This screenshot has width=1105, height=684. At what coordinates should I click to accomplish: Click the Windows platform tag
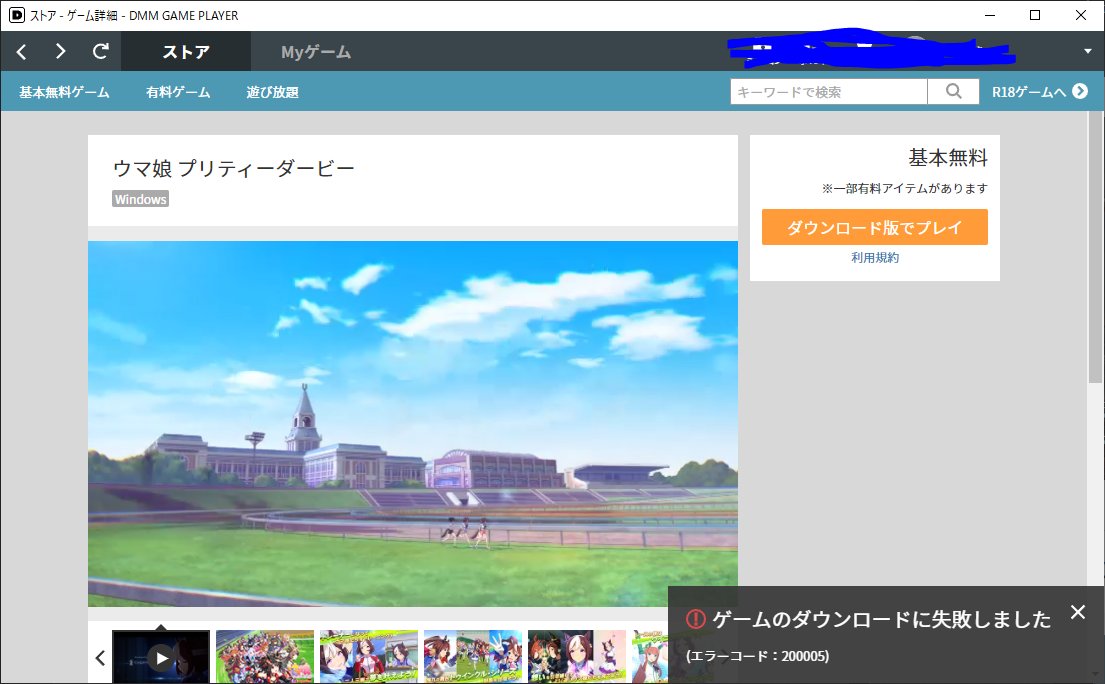[140, 199]
